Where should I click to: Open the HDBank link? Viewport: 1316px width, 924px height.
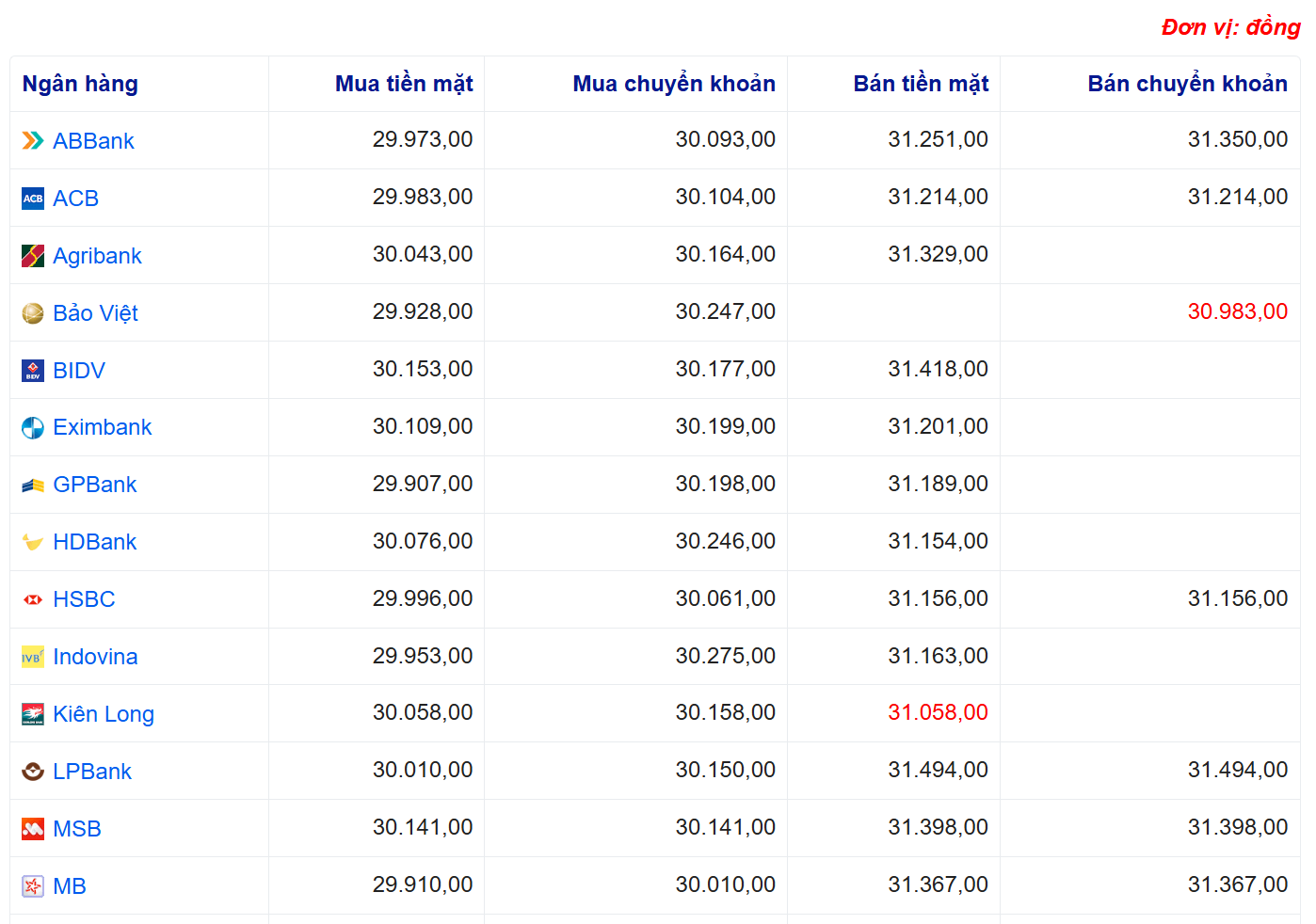coord(94,542)
